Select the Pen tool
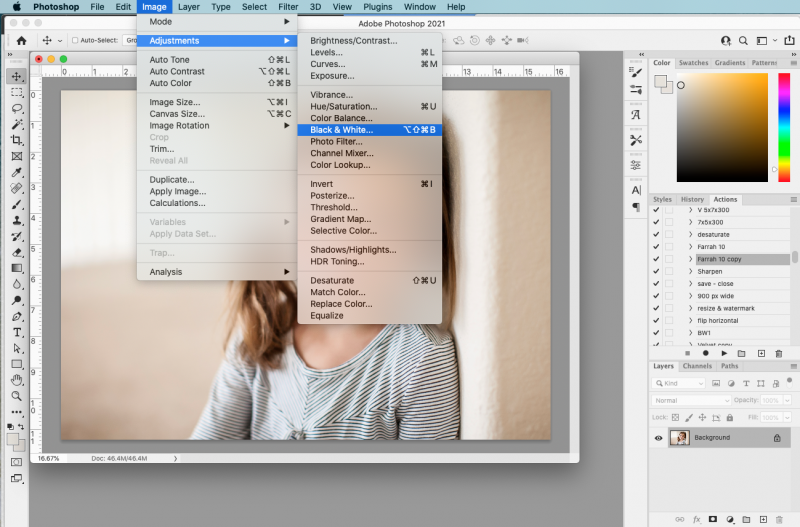 click(17, 316)
